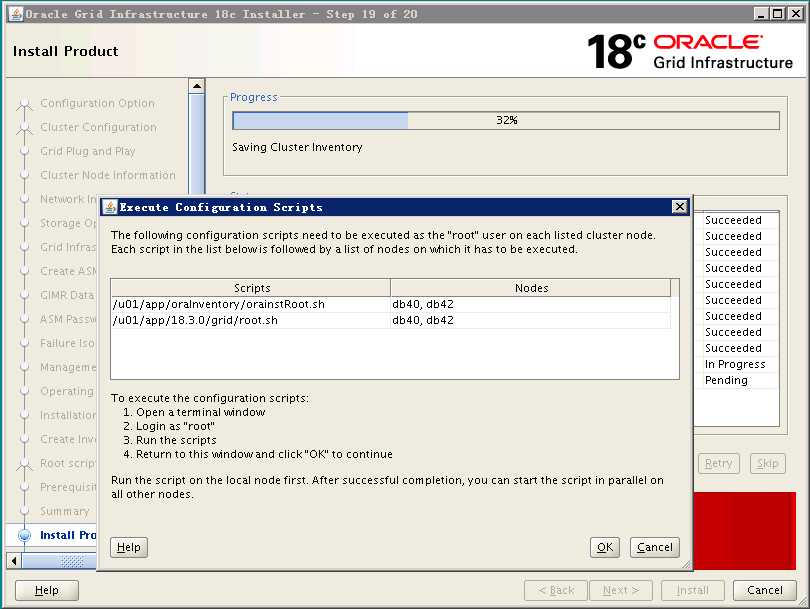Click the installer's bottom Cancel button
The image size is (810, 609).
(765, 590)
